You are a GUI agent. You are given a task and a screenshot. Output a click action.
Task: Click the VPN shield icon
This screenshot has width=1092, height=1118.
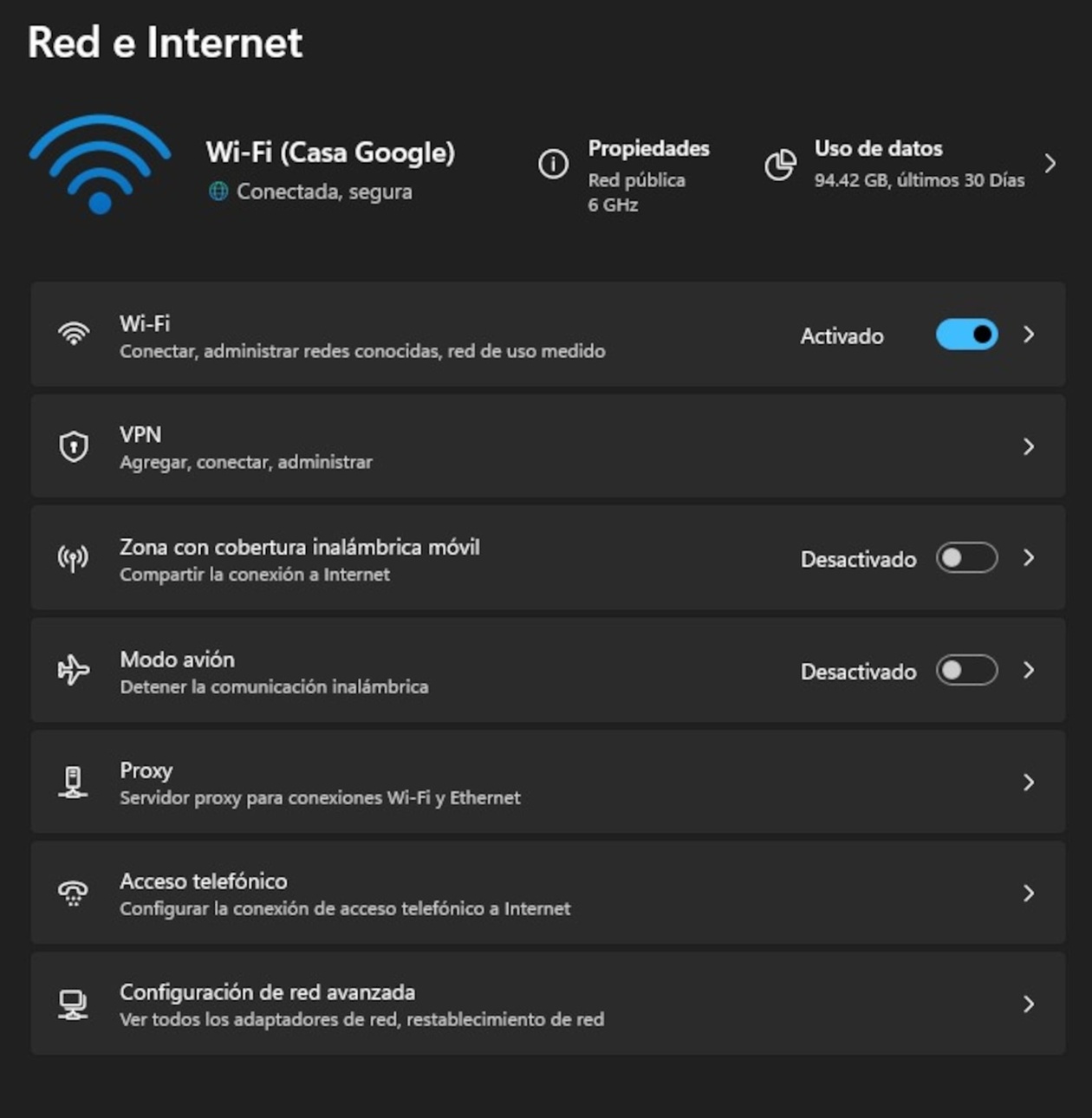(75, 446)
